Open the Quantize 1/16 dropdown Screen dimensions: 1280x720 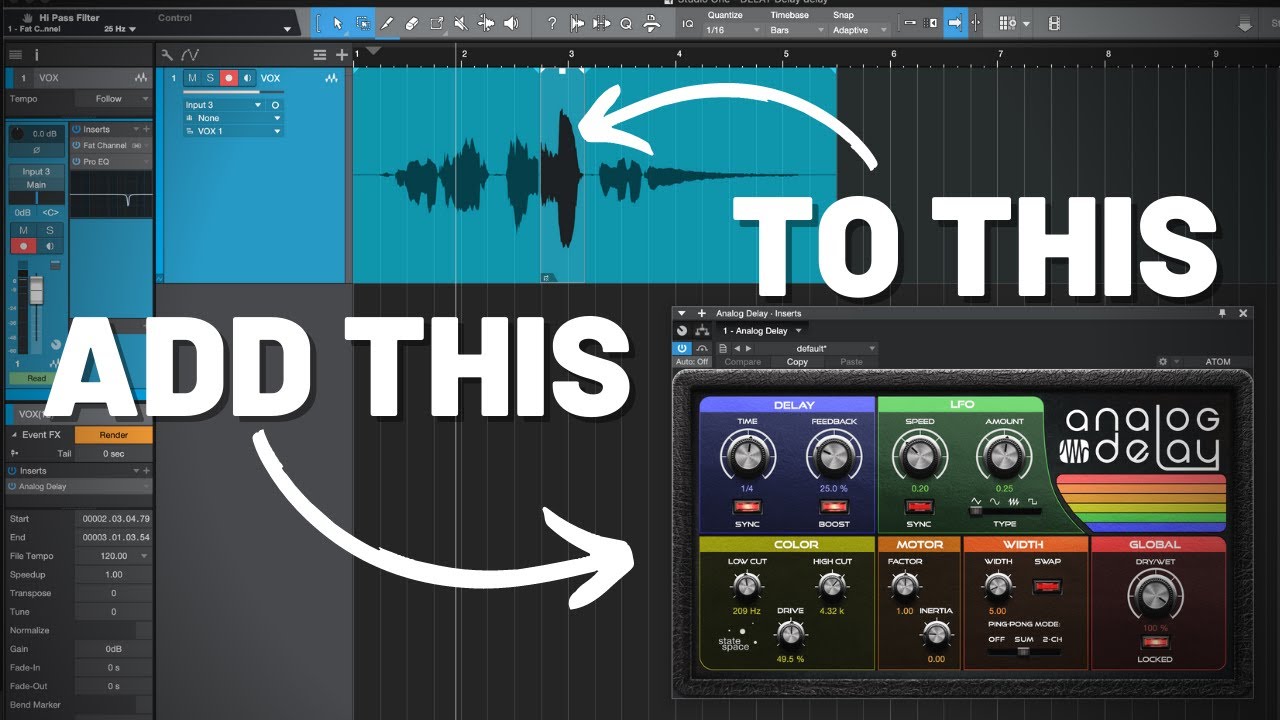tap(735, 30)
